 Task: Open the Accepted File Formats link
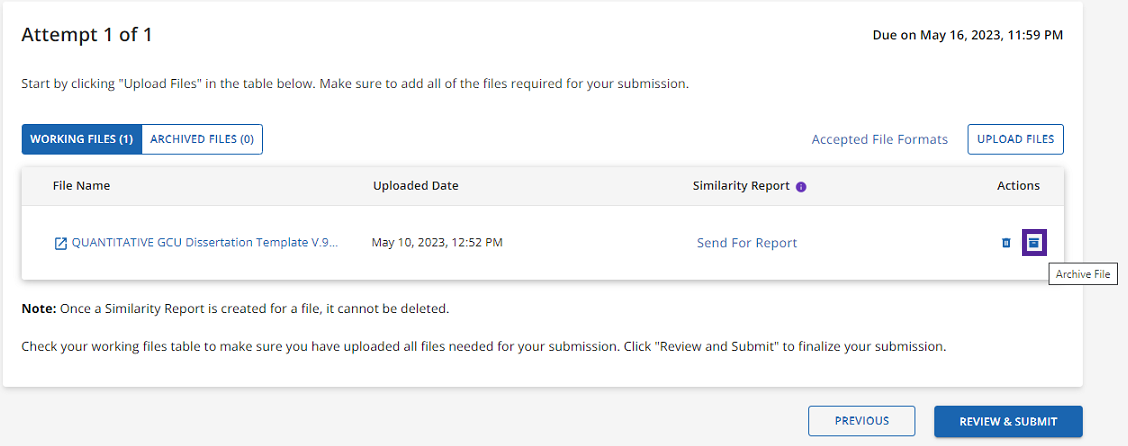(x=879, y=140)
